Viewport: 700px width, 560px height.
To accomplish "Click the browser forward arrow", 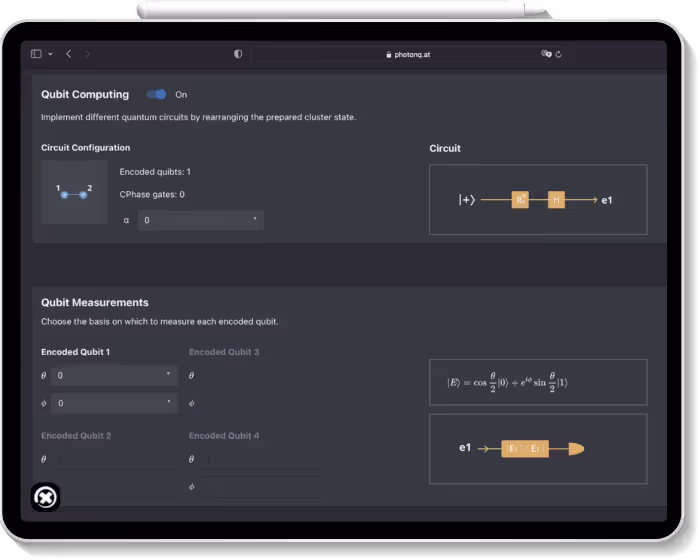I will point(87,54).
